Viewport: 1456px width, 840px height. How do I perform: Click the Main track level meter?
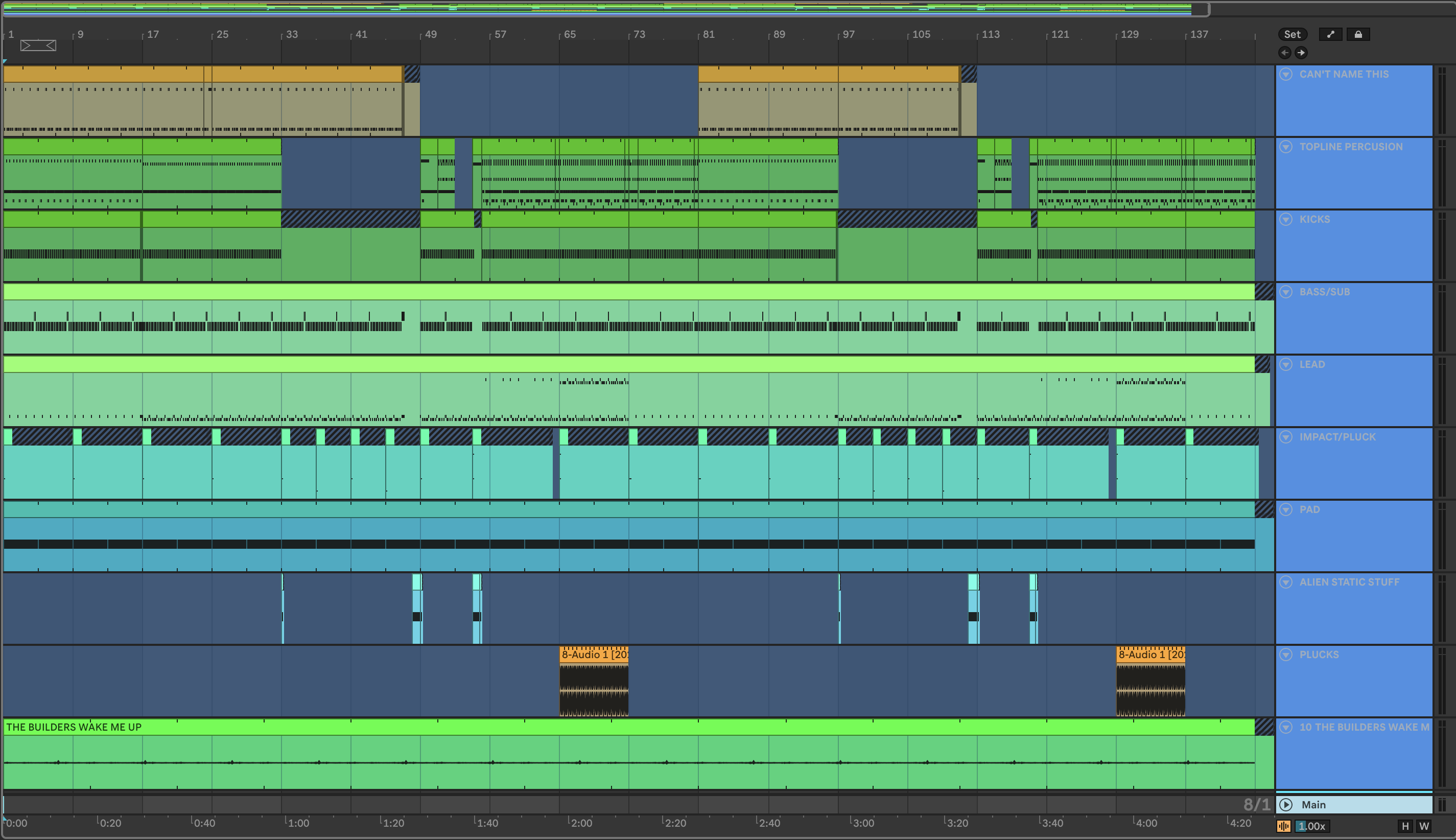(x=1442, y=804)
